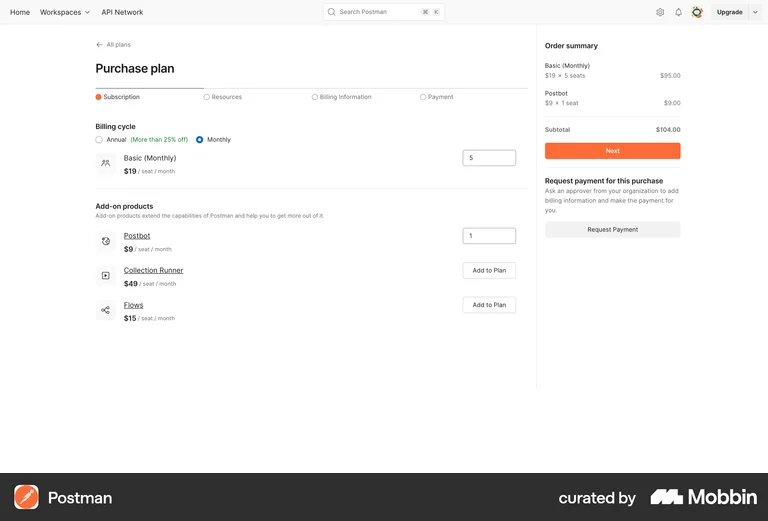The height and width of the screenshot is (521, 768).
Task: Go to the Payment step
Action: tap(437, 97)
